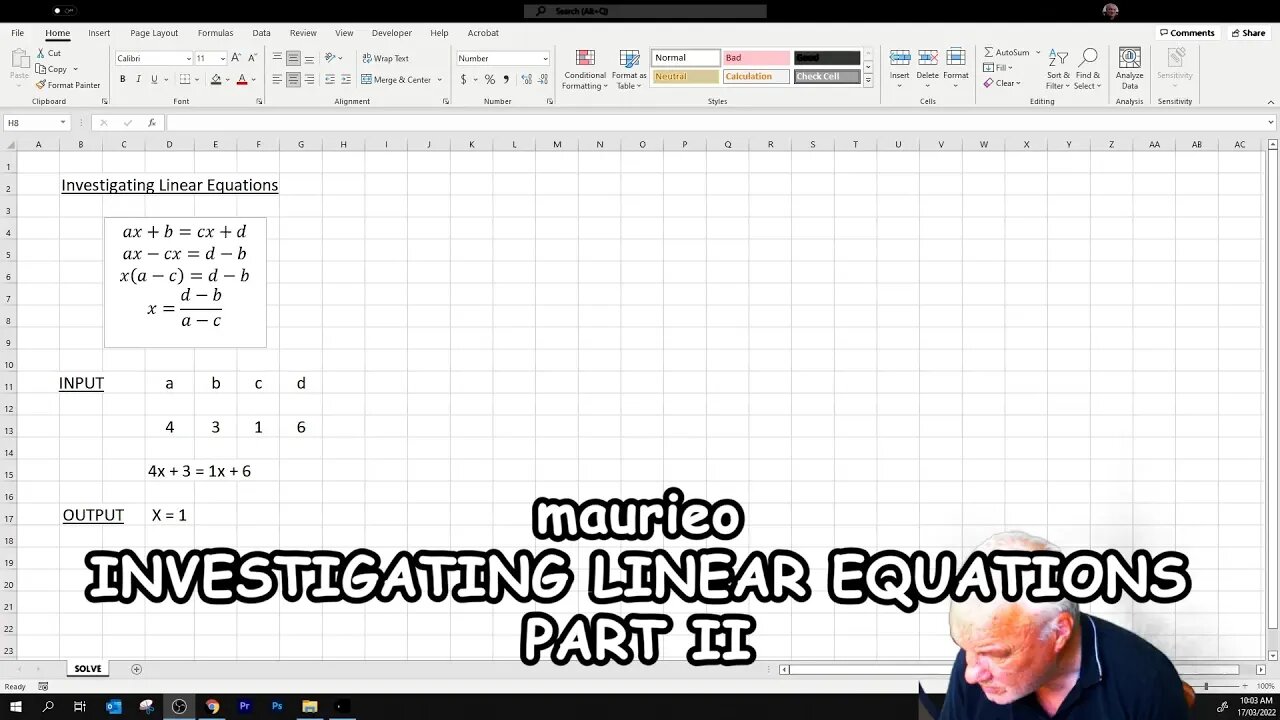Screen dimensions: 1280x720
Task: Click the Cut scissors icon
Action: (41, 53)
